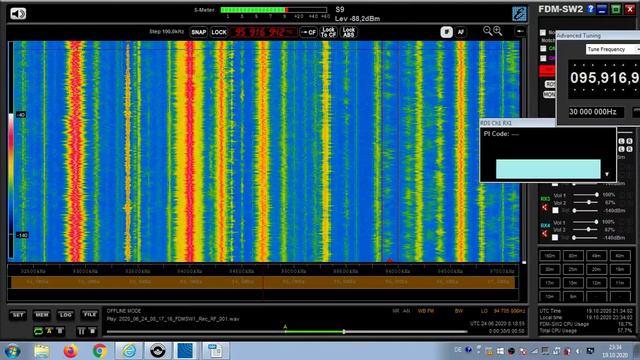Open the LOG panel
Screen dimensions: 640x360
point(66,315)
